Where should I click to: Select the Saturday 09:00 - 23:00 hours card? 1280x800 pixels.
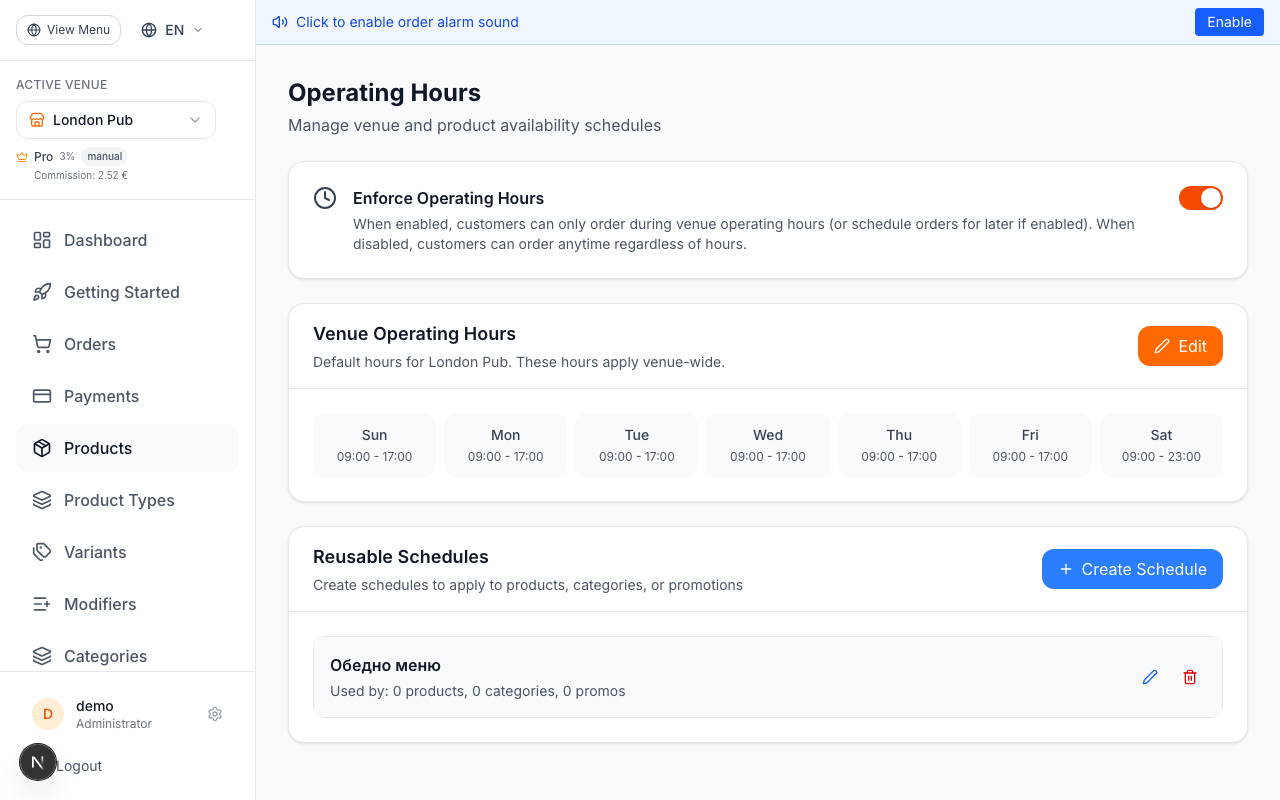1161,444
